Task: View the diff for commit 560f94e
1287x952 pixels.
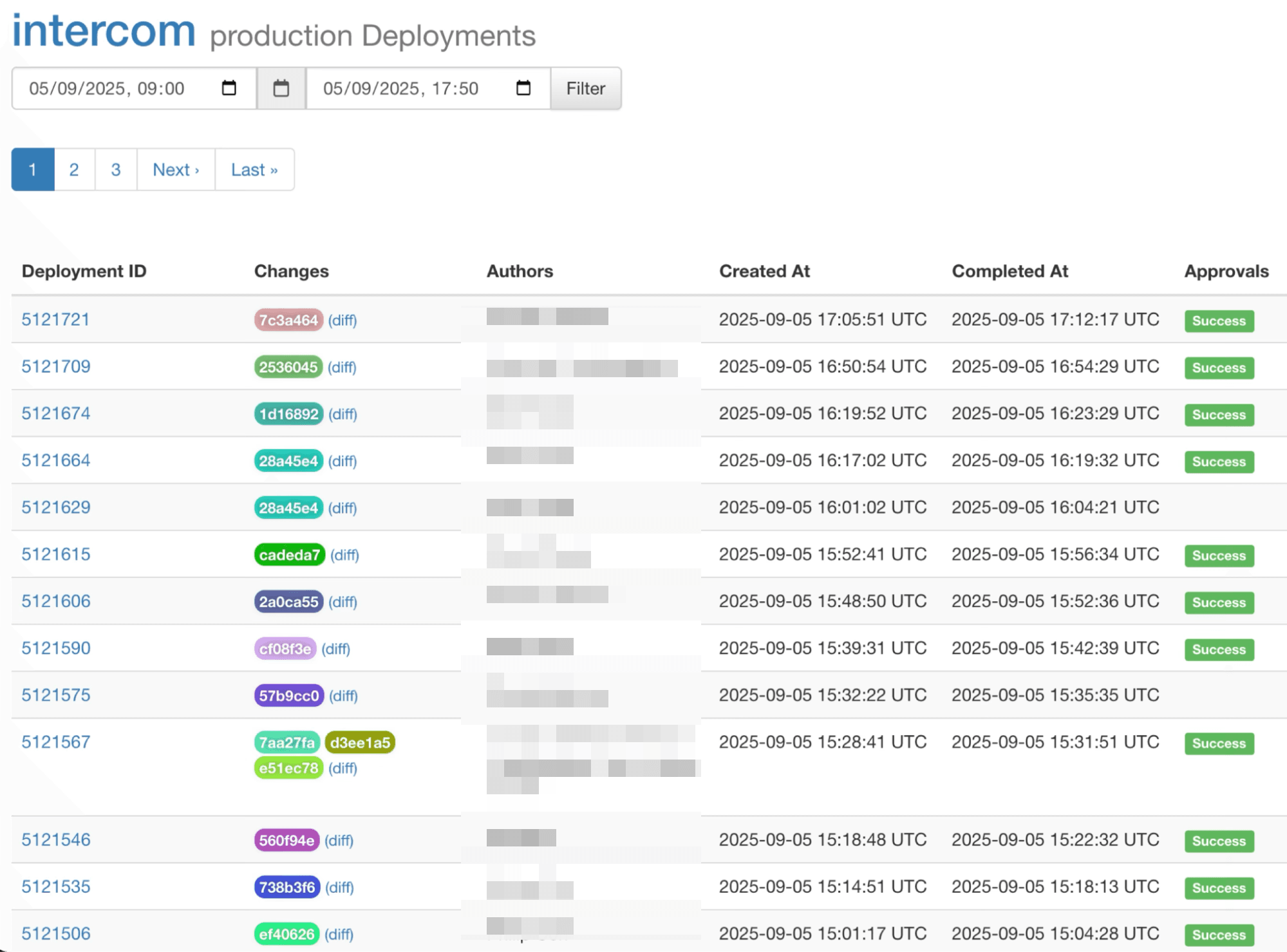Action: [339, 840]
